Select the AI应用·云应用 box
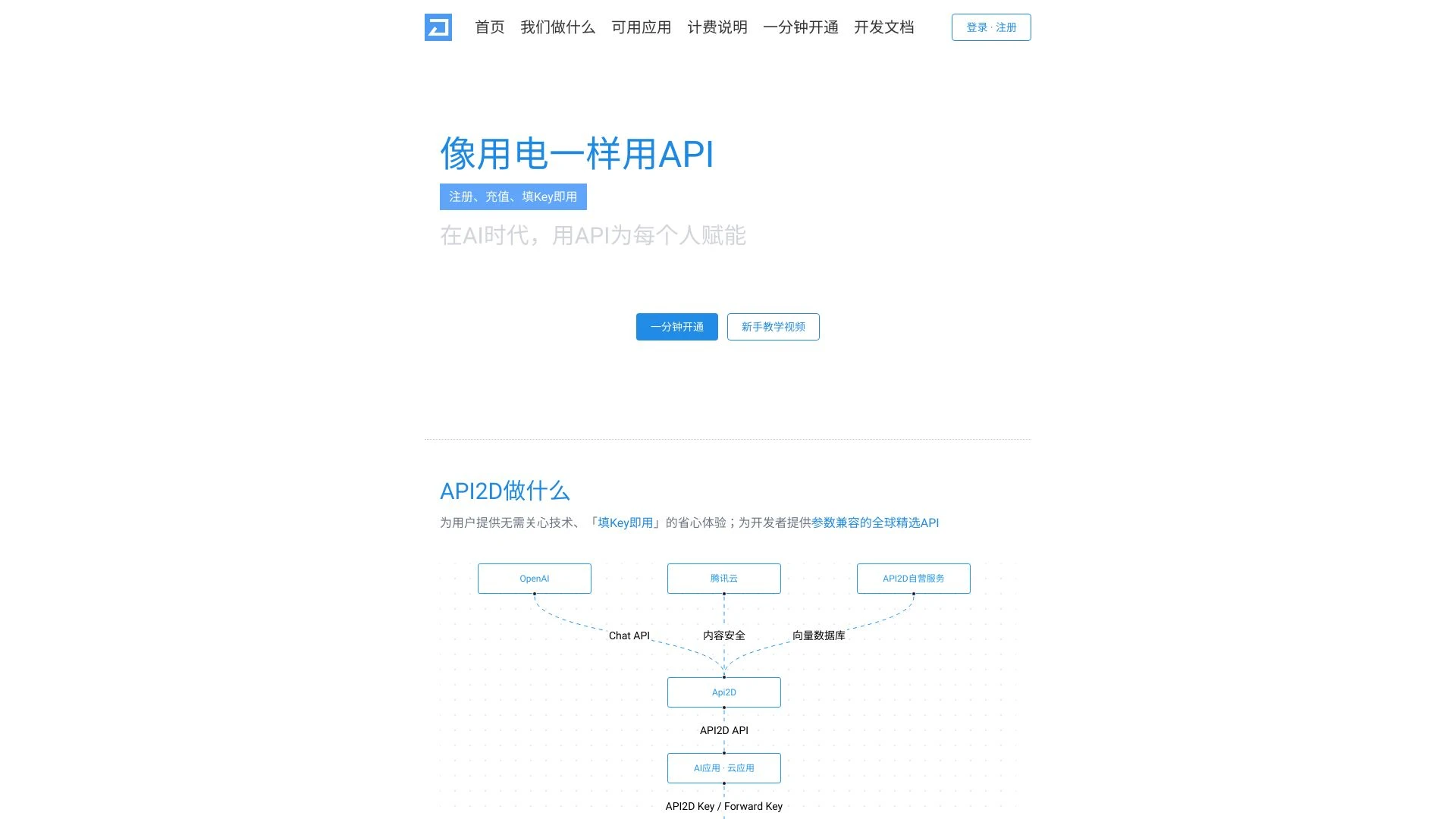The image size is (1456, 819). [x=723, y=767]
